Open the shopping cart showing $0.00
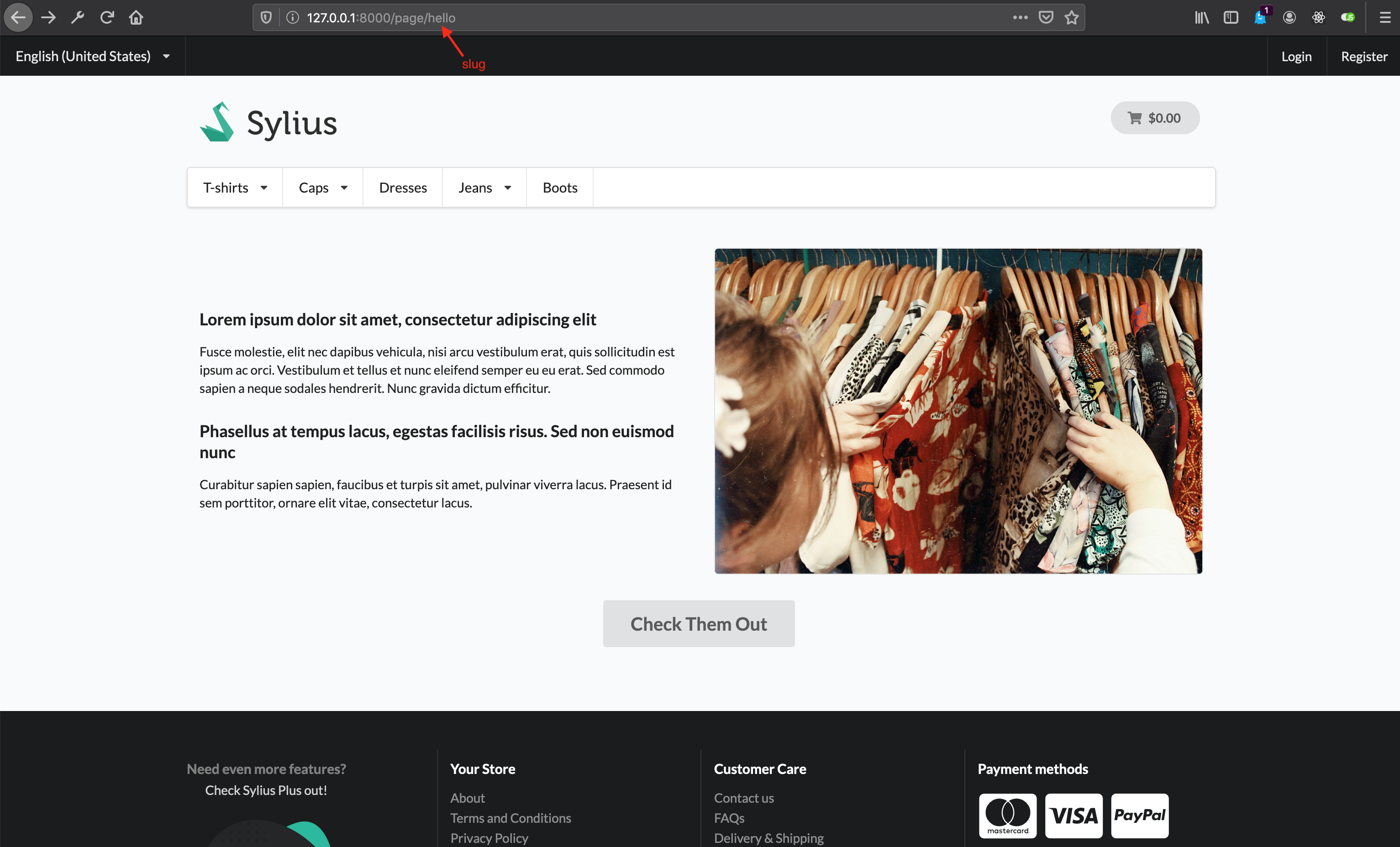Viewport: 1400px width, 847px height. (x=1155, y=118)
